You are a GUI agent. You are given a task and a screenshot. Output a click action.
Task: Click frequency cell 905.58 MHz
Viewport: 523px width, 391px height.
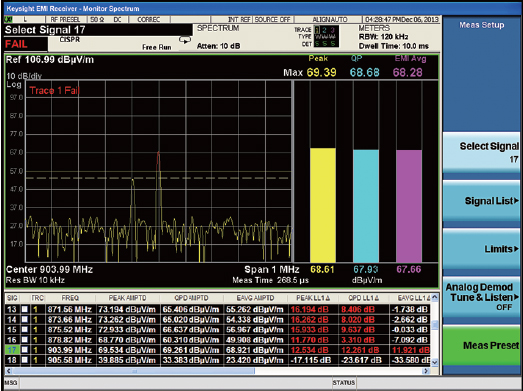tap(70, 360)
